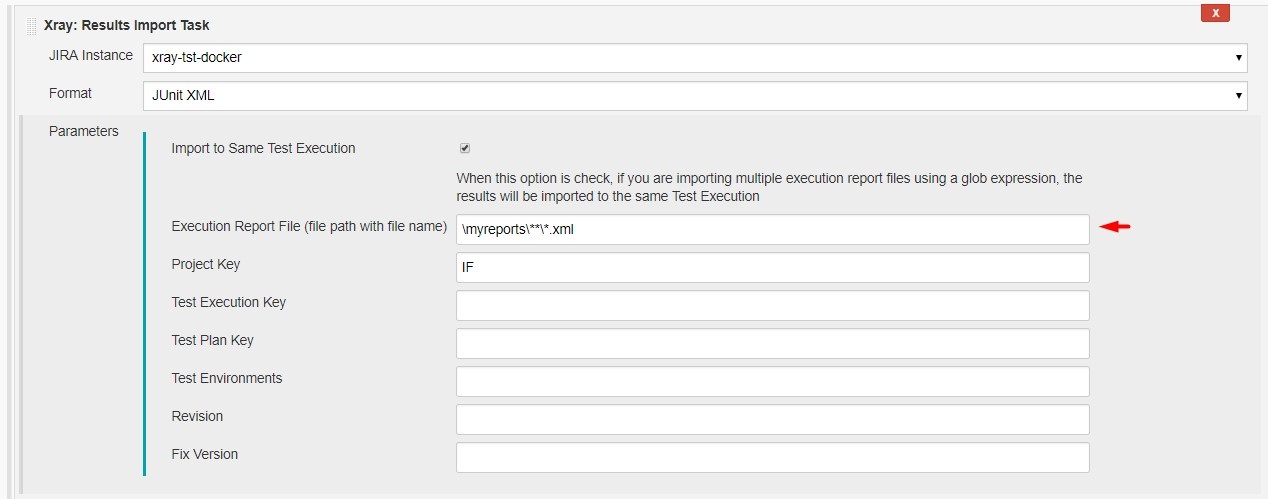Select the Fix Version input field
Screen dimensions: 1268x499
(x=773, y=457)
